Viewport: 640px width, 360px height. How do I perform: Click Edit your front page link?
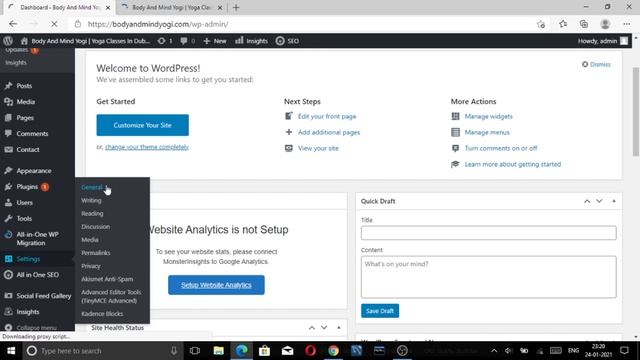click(327, 116)
